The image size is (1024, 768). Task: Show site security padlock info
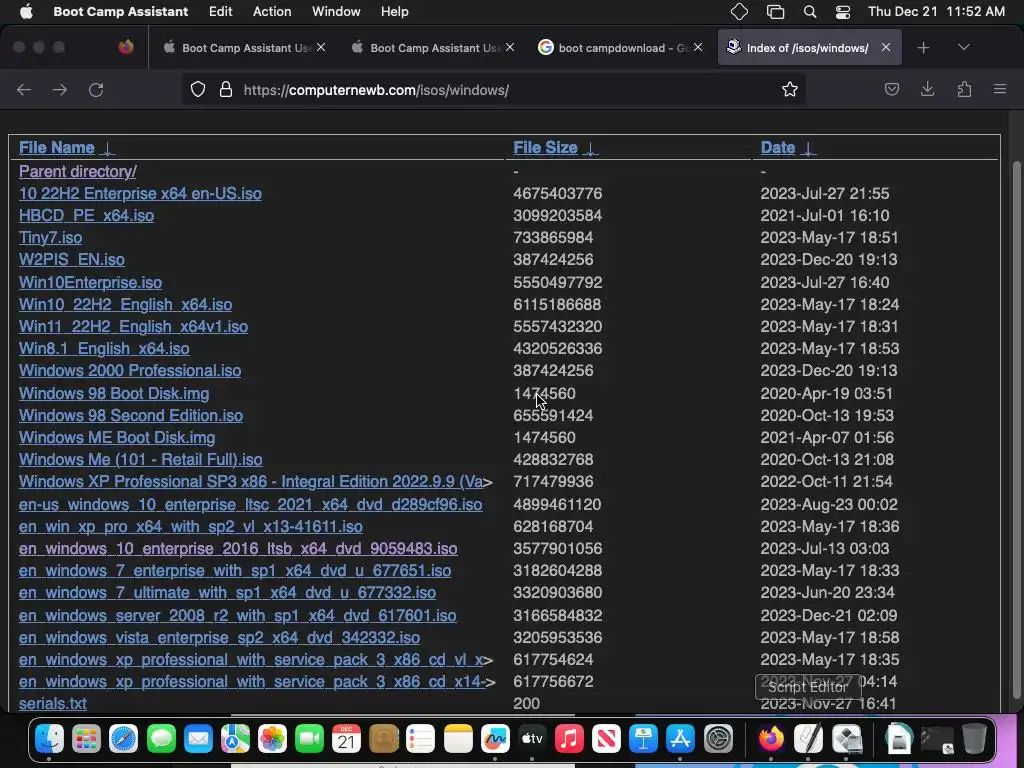tap(226, 89)
